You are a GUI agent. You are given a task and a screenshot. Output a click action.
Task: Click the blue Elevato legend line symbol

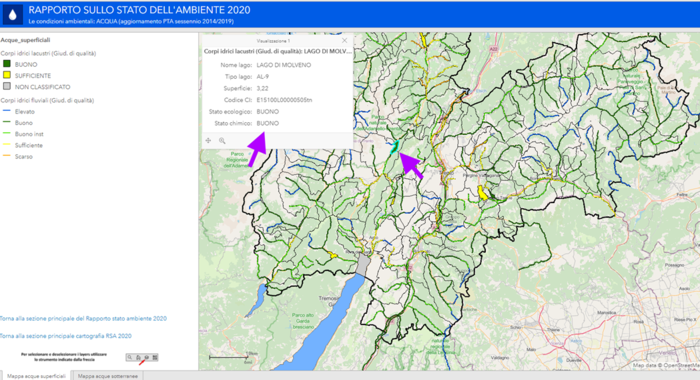pos(7,110)
